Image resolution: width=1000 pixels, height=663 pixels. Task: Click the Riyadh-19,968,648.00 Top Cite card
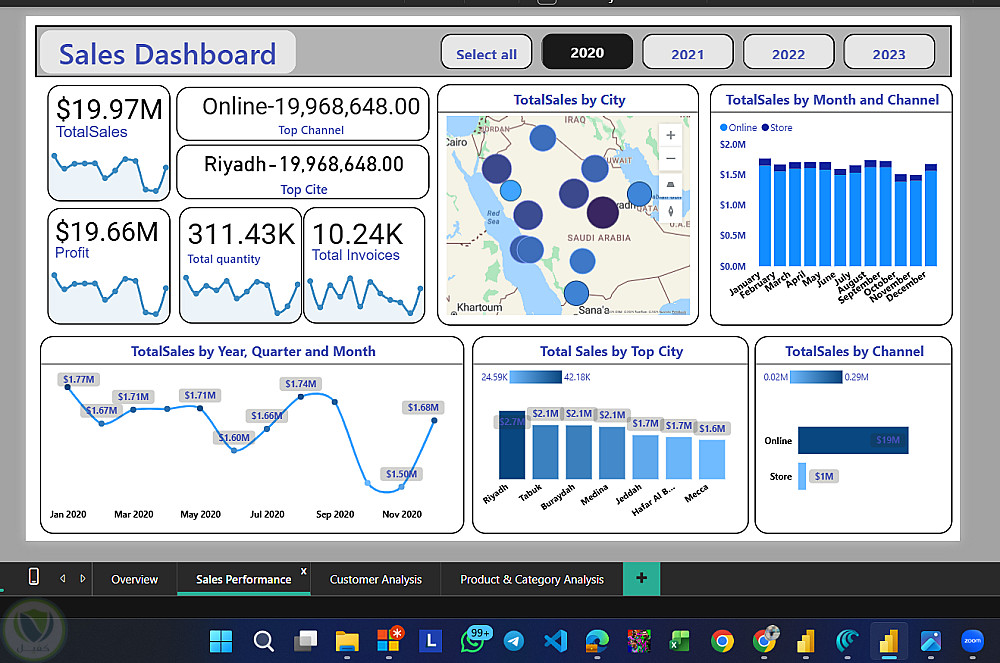(303, 172)
